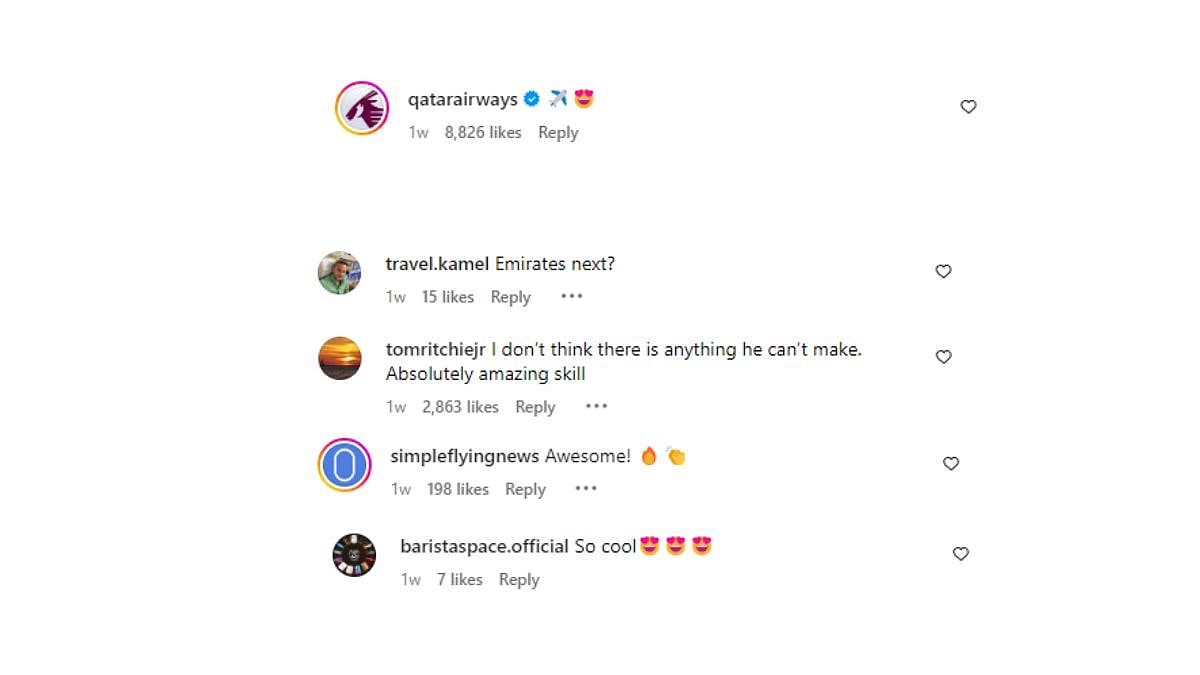Open travel.kamel's avatar

pyautogui.click(x=339, y=272)
